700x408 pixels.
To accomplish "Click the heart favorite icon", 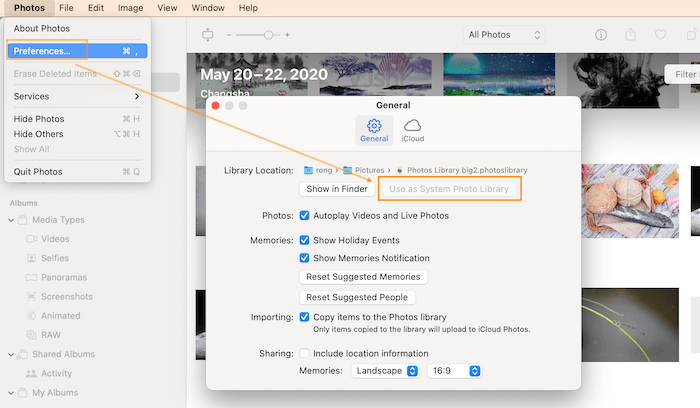I will (660, 35).
